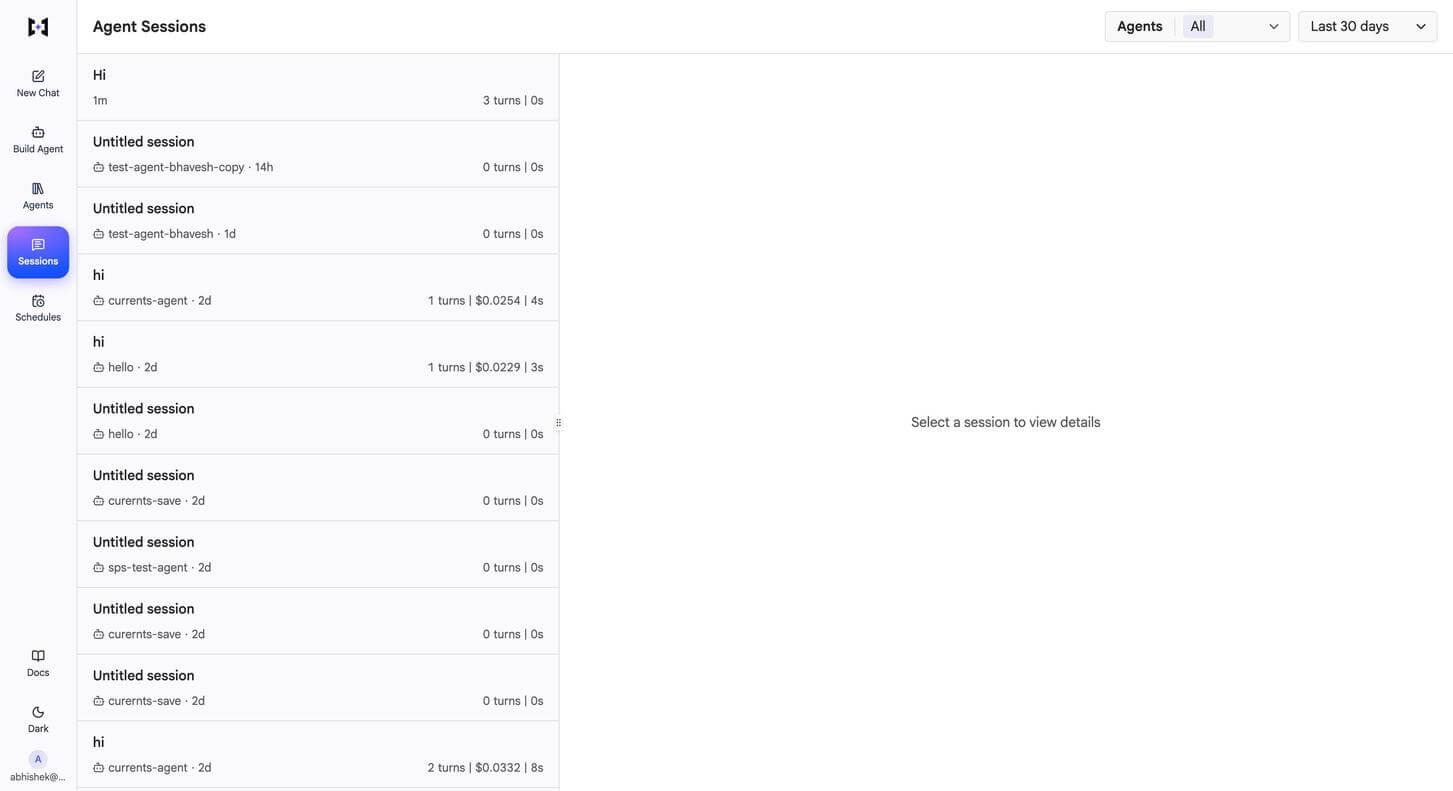Click the abhishek@ account name
This screenshot has height=791, width=1453.
pyautogui.click(x=38, y=777)
